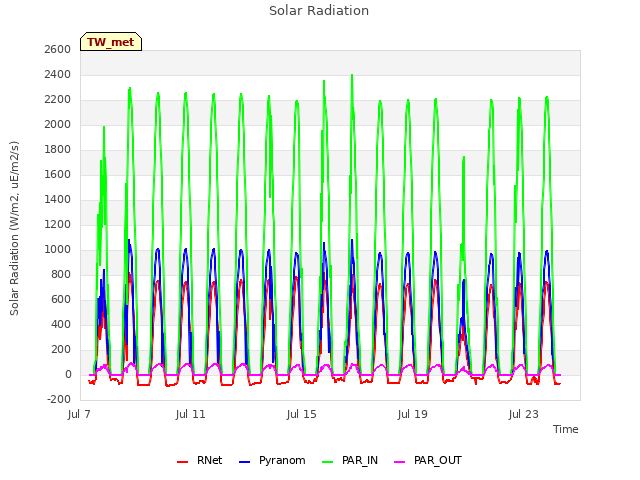Screen dimensions: 640x480
Task: Click the tallest PAR_IN peak above 2400
Action: coord(352,76)
